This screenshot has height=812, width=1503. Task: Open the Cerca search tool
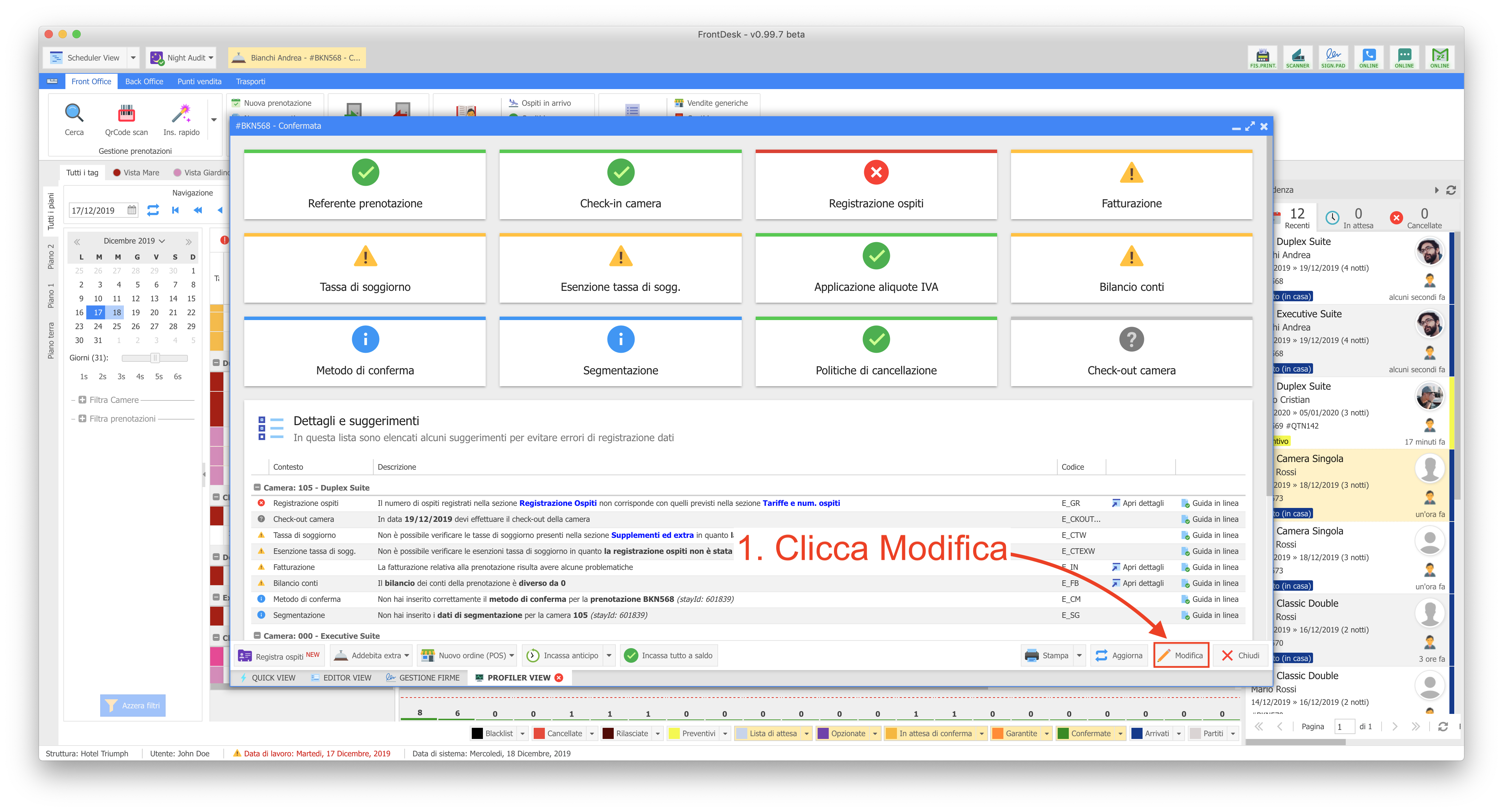[x=74, y=120]
